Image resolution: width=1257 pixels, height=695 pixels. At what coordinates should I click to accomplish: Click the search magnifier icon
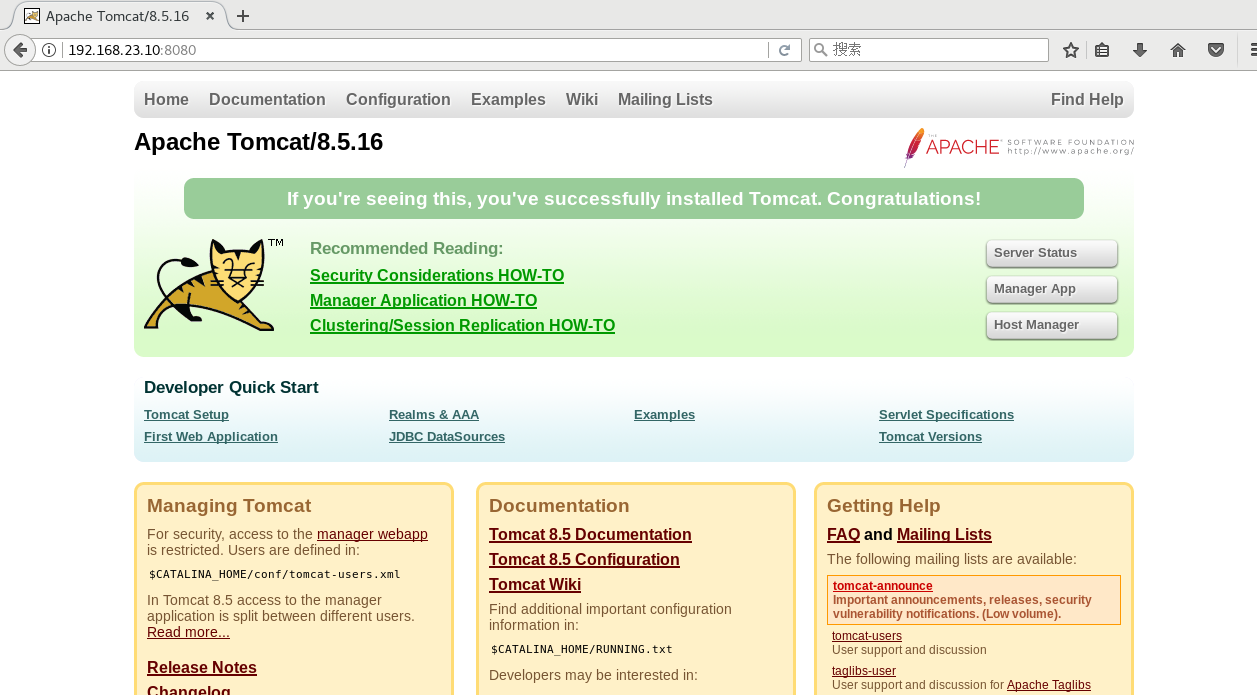pyautogui.click(x=821, y=50)
